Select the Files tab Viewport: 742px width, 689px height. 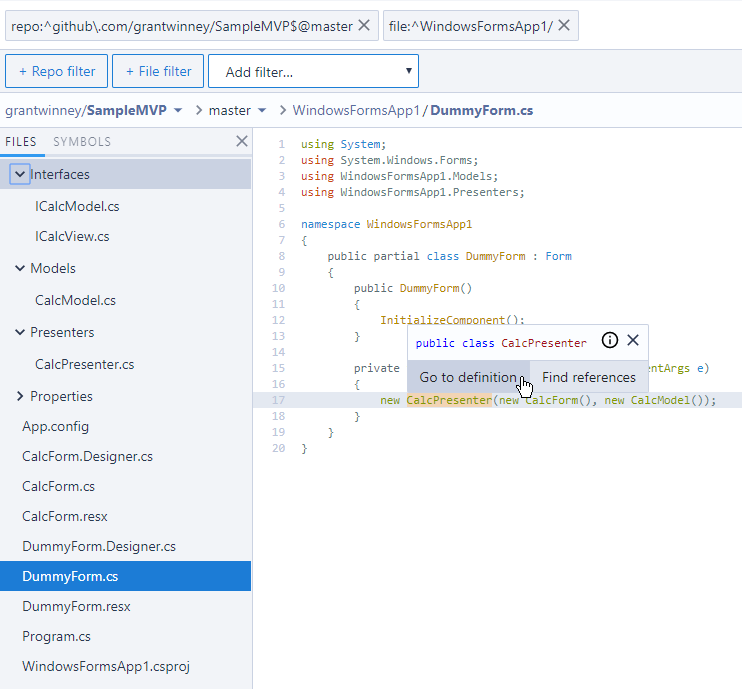21,142
